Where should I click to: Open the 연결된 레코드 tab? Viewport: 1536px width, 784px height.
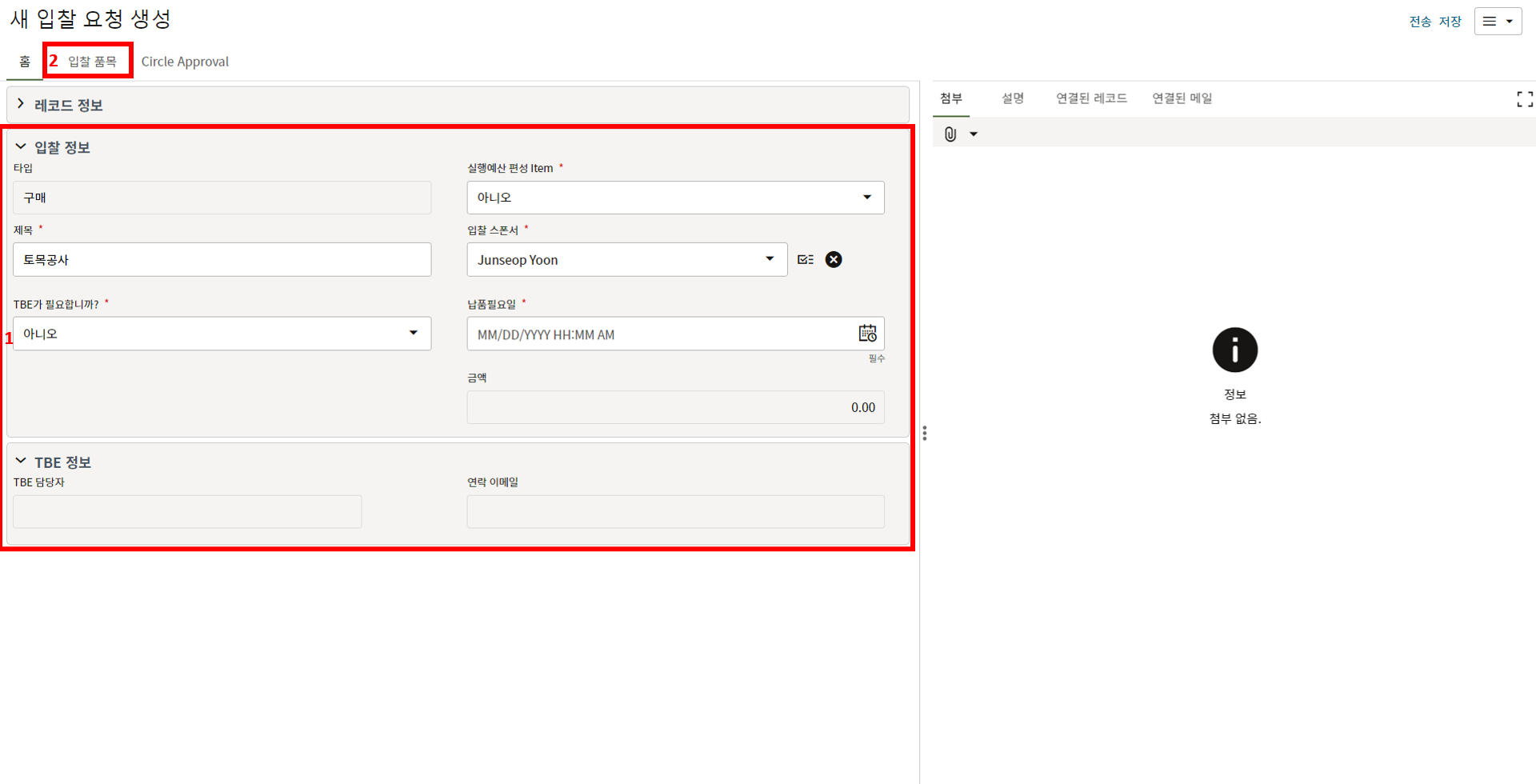coord(1090,98)
